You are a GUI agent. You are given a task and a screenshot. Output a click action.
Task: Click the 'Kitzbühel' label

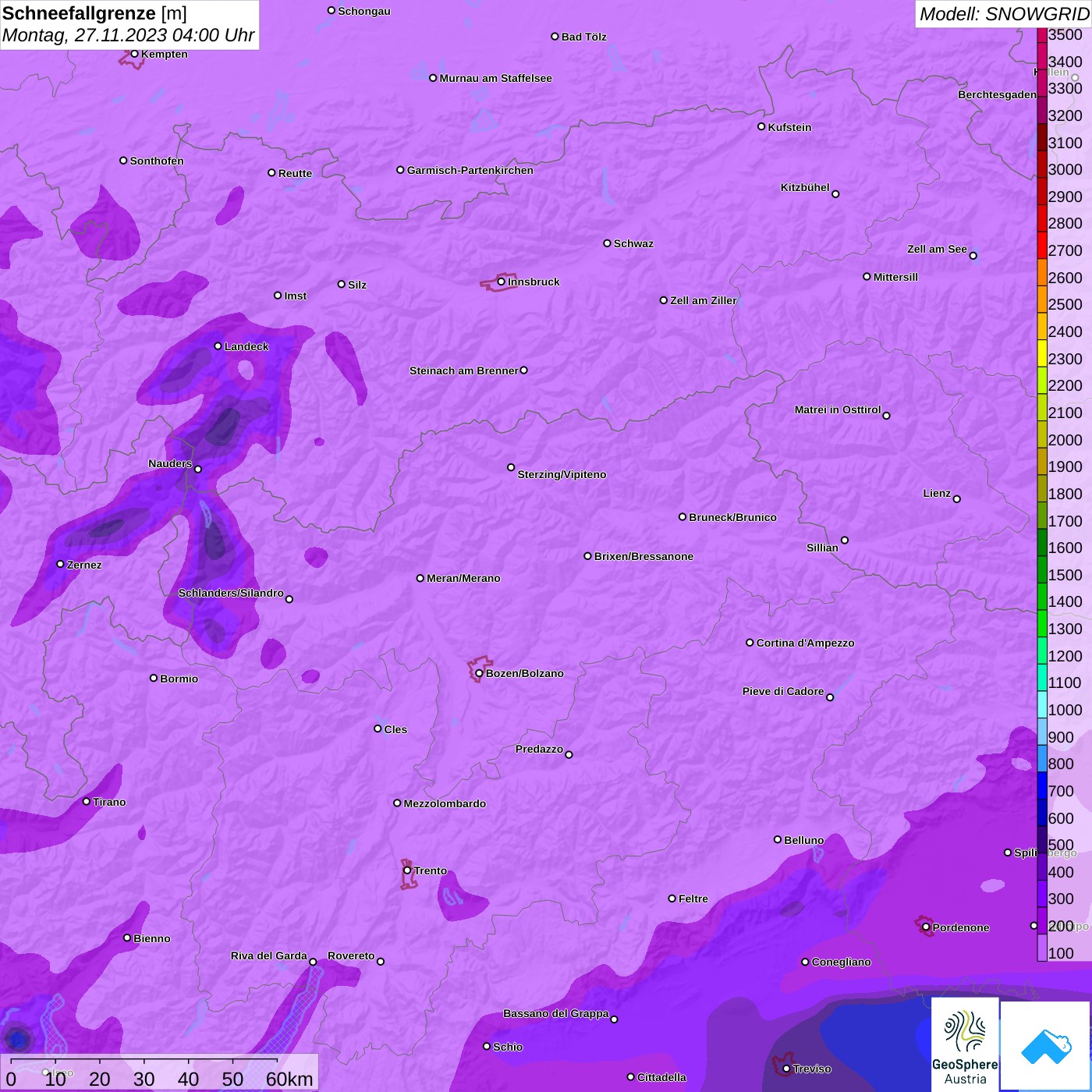click(805, 187)
